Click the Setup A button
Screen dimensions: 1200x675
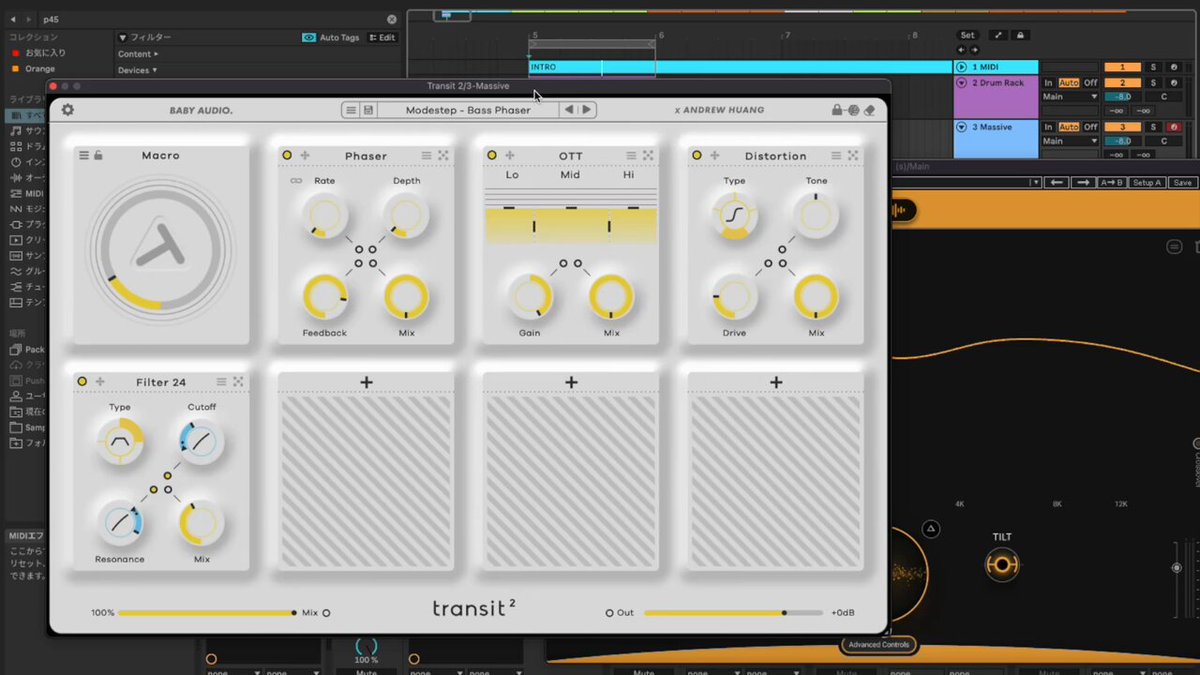pos(1147,182)
